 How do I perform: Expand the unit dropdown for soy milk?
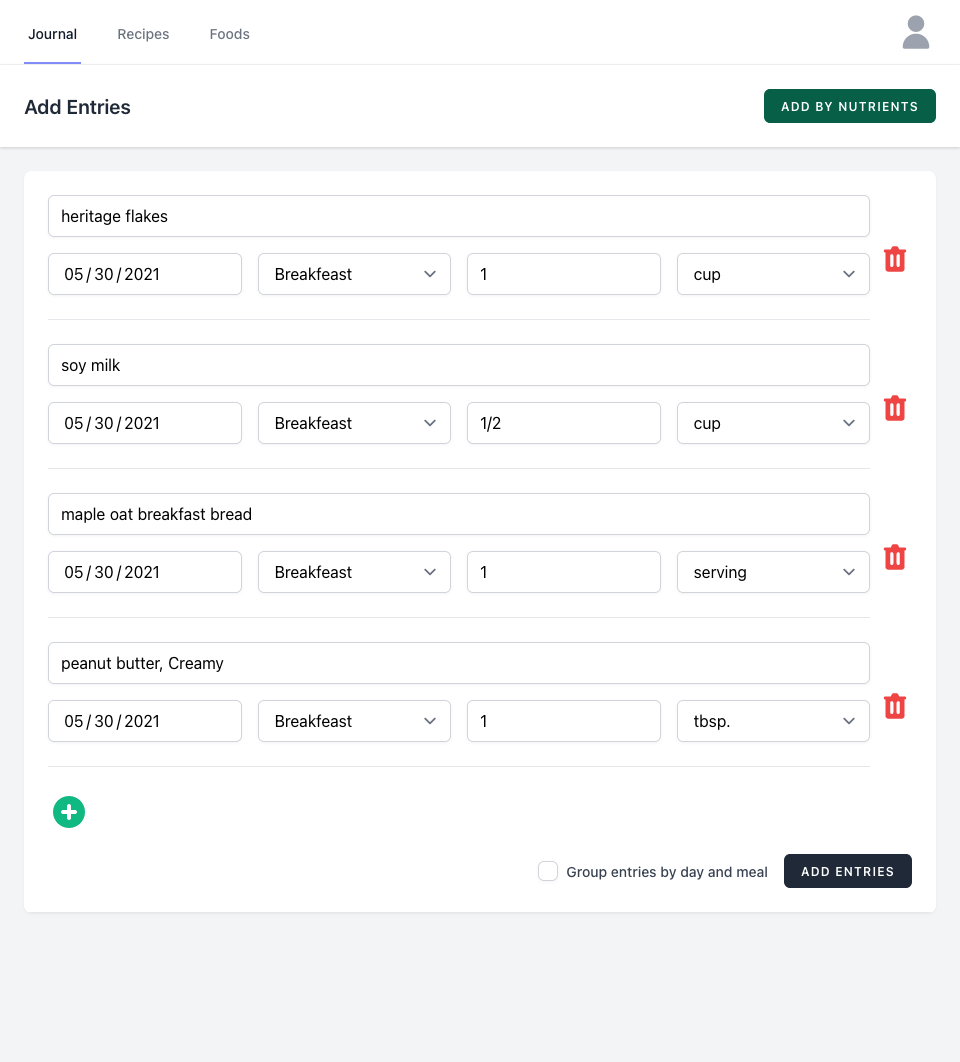tap(773, 423)
